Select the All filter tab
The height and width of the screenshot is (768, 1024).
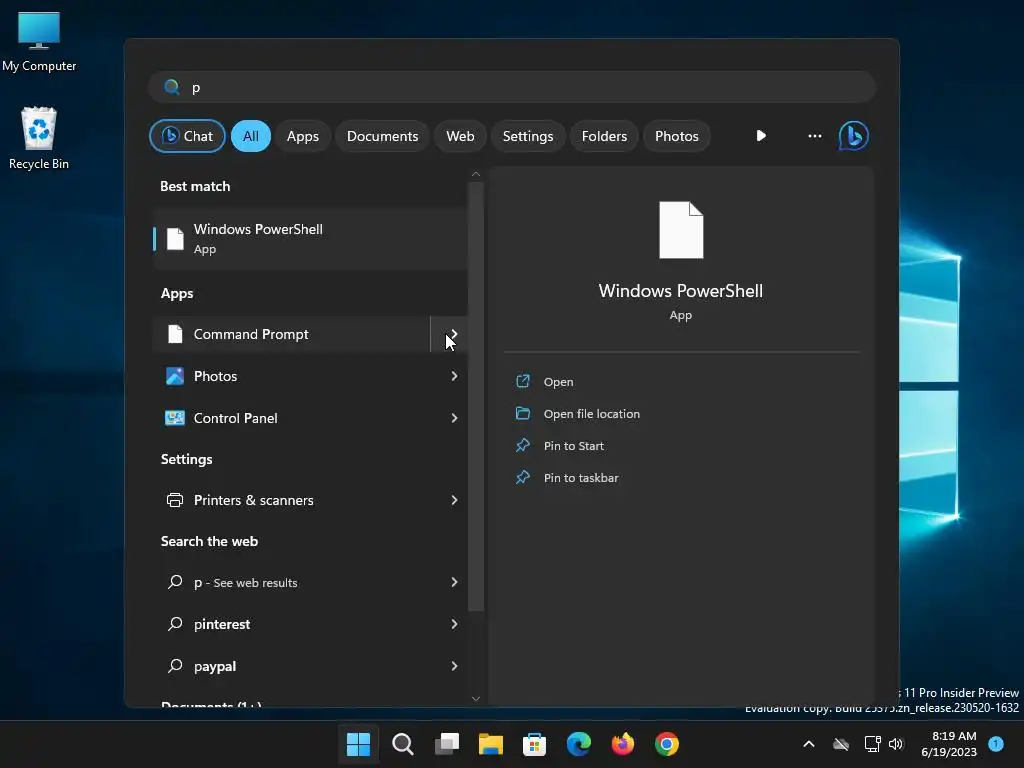251,136
